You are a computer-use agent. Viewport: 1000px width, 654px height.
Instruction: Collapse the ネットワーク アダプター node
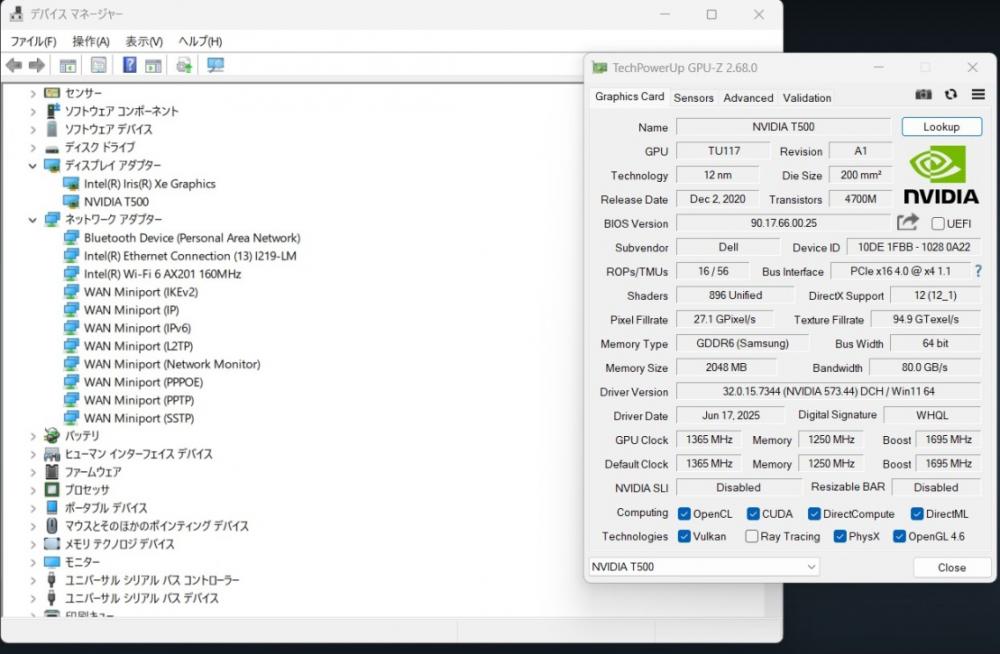click(33, 220)
